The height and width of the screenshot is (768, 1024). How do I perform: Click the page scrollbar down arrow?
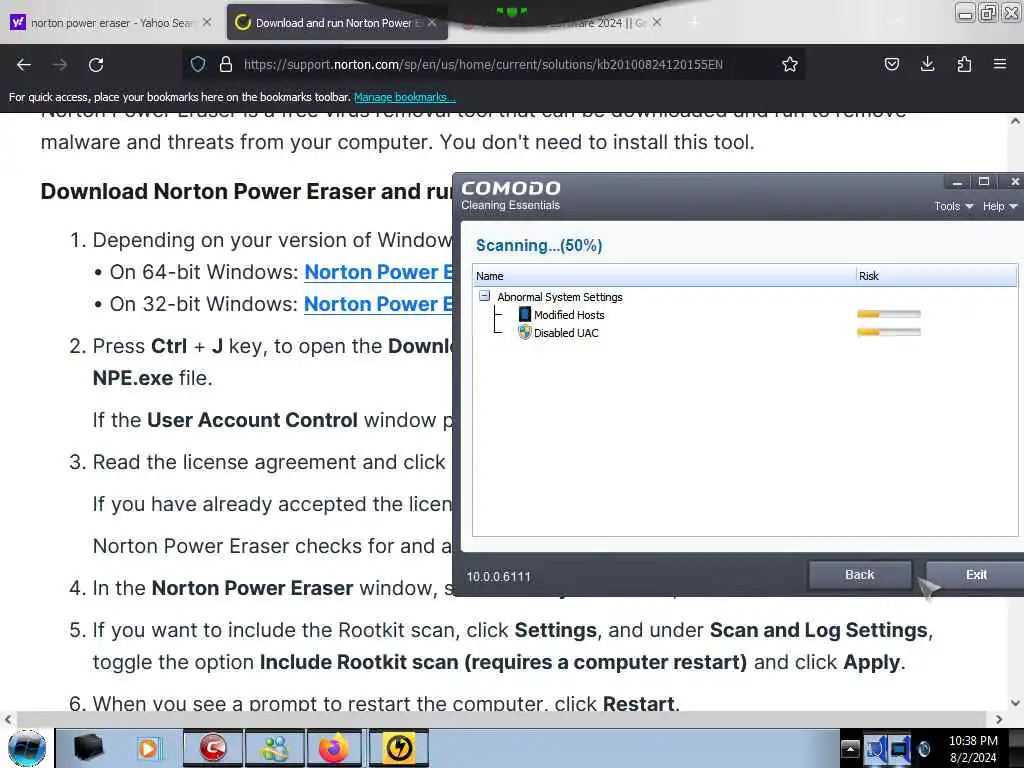1015,703
